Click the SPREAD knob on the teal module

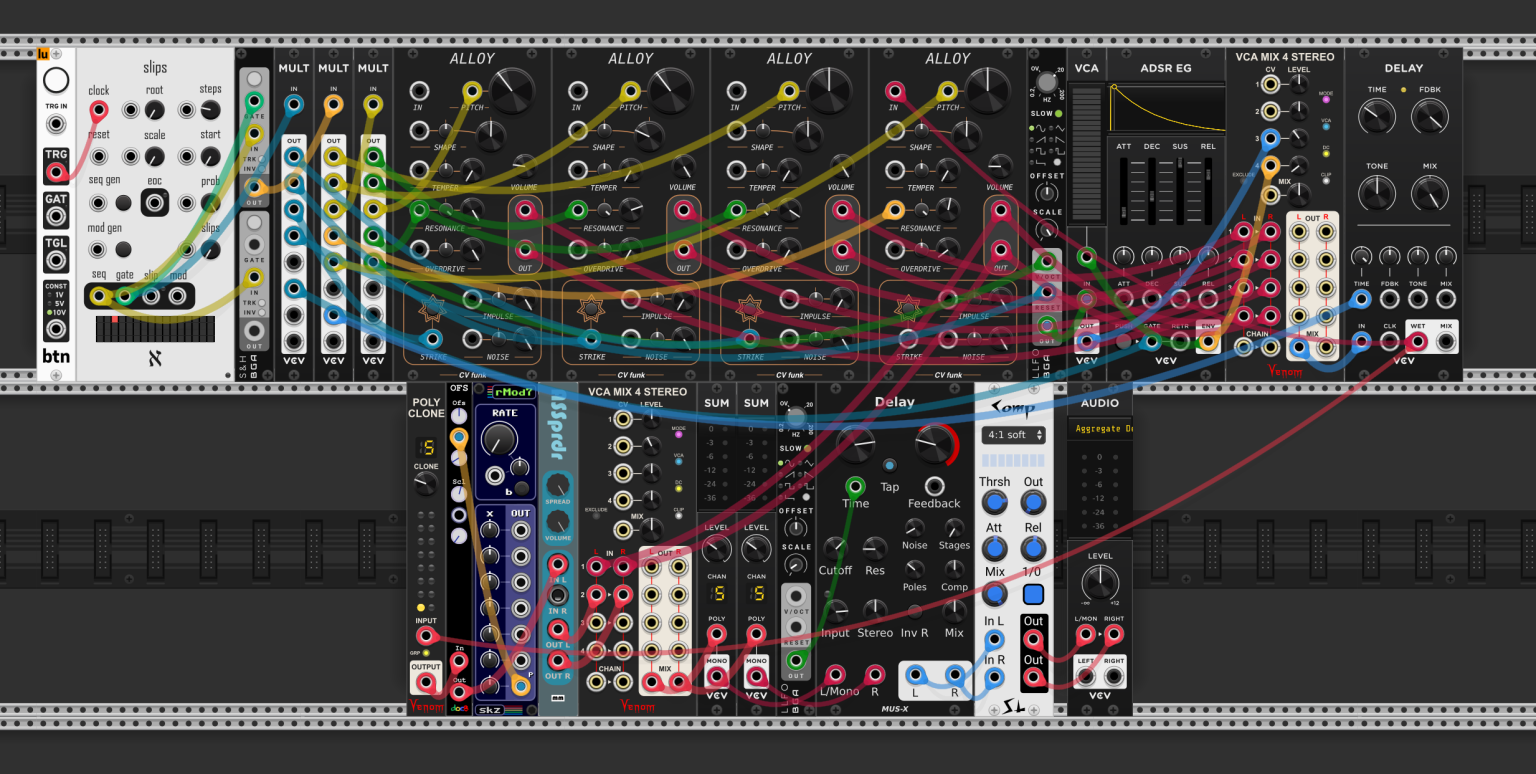(x=558, y=484)
